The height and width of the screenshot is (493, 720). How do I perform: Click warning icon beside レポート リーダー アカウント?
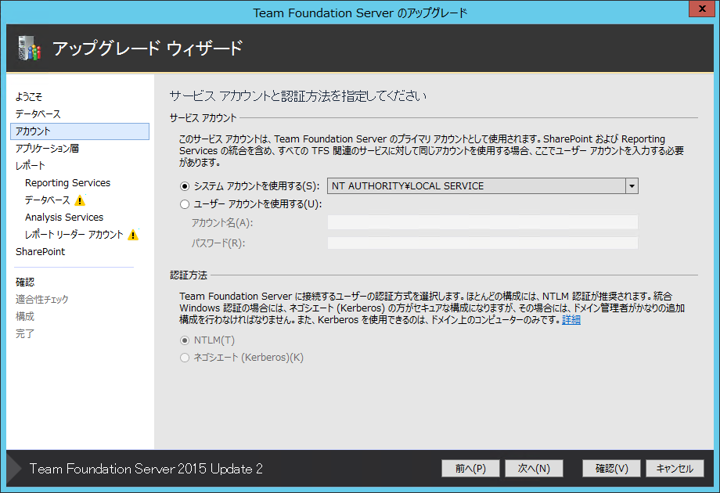133,235
